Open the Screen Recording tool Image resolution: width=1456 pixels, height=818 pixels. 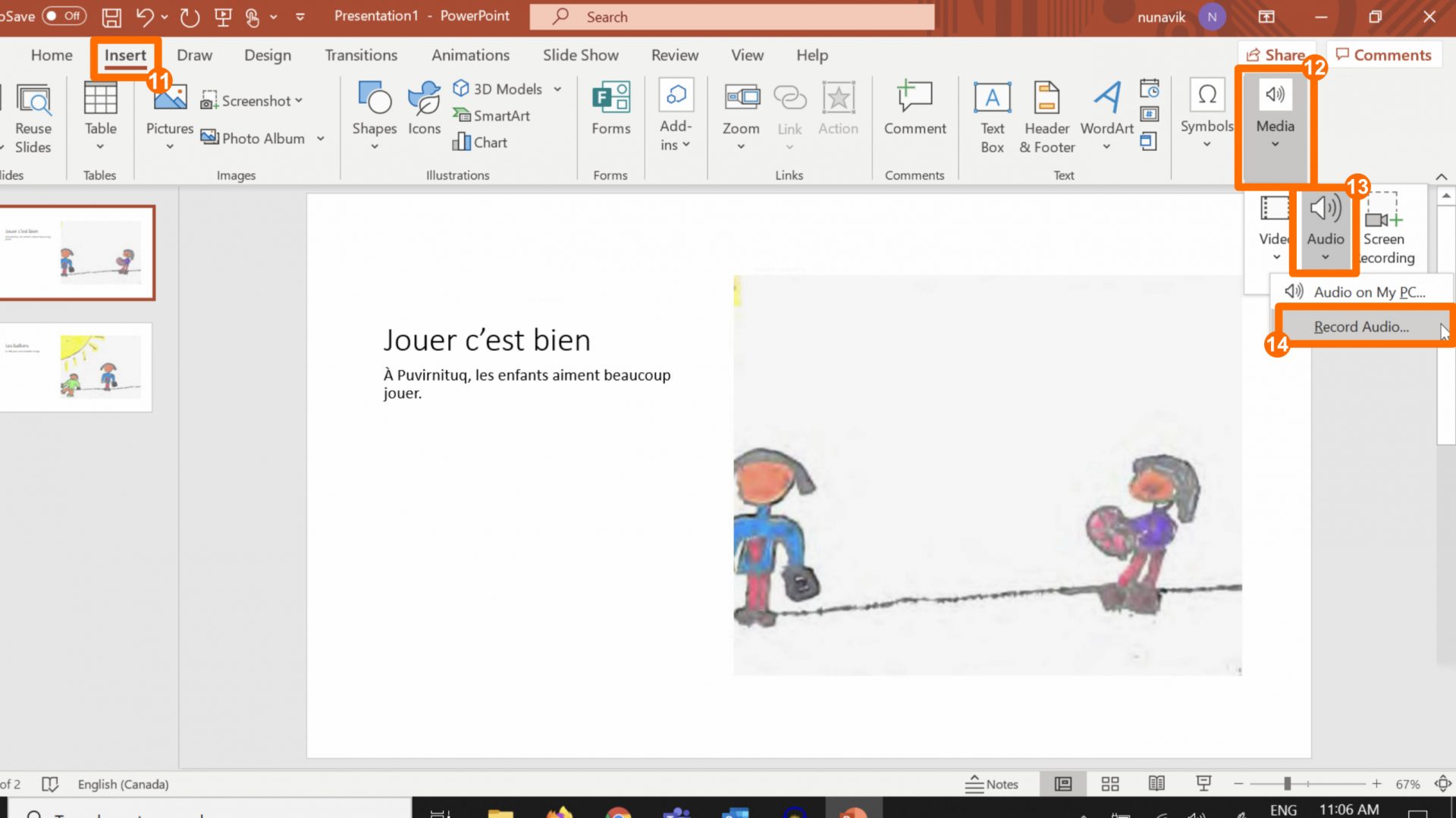pyautogui.click(x=1385, y=227)
